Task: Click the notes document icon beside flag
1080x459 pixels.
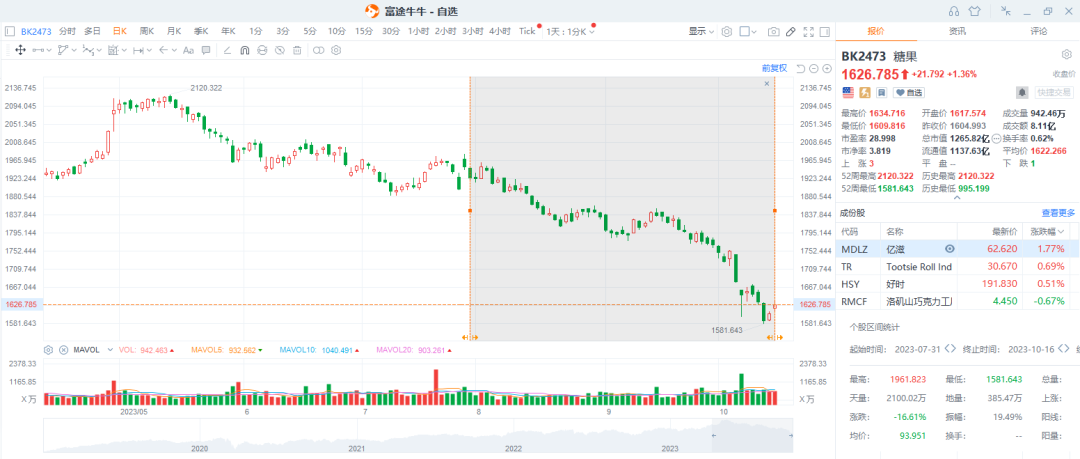Action: [x=881, y=92]
